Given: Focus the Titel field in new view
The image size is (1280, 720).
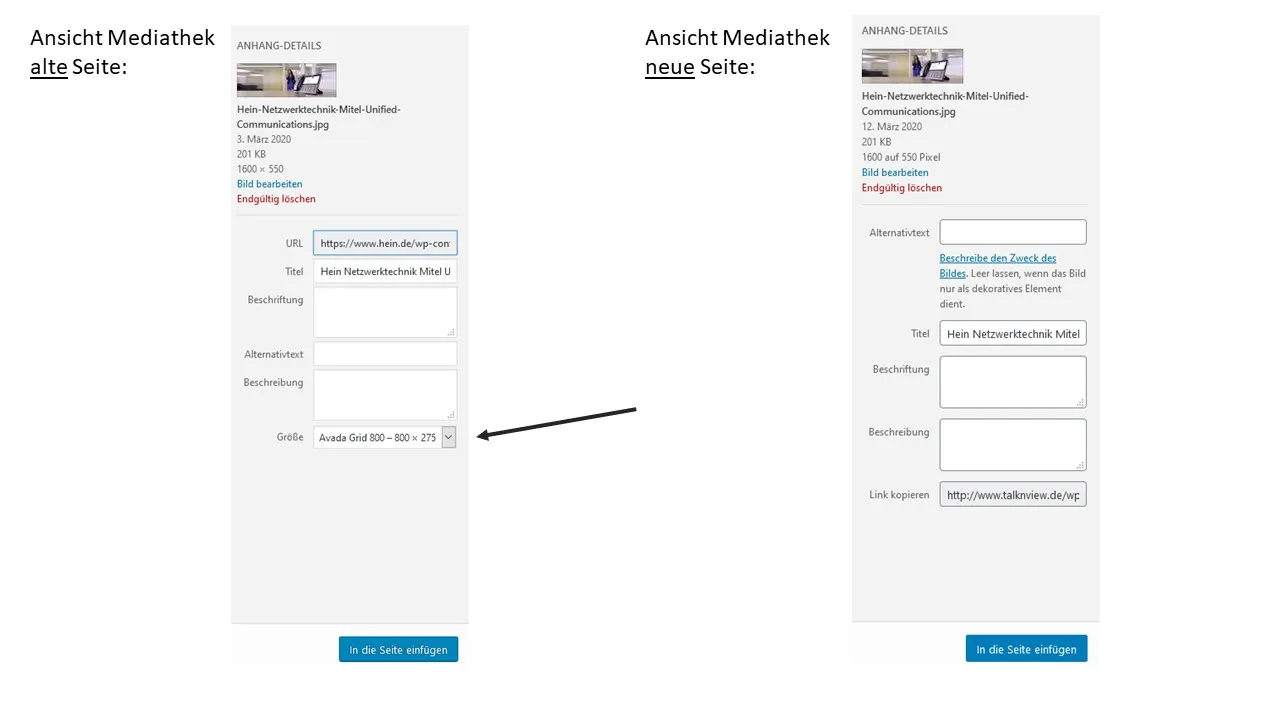Looking at the screenshot, I should [1013, 333].
